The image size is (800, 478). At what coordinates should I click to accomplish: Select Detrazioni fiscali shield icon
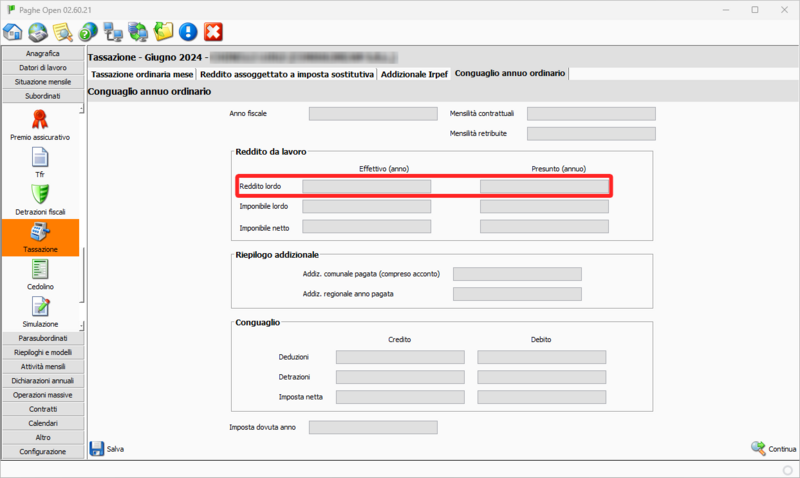pos(40,200)
